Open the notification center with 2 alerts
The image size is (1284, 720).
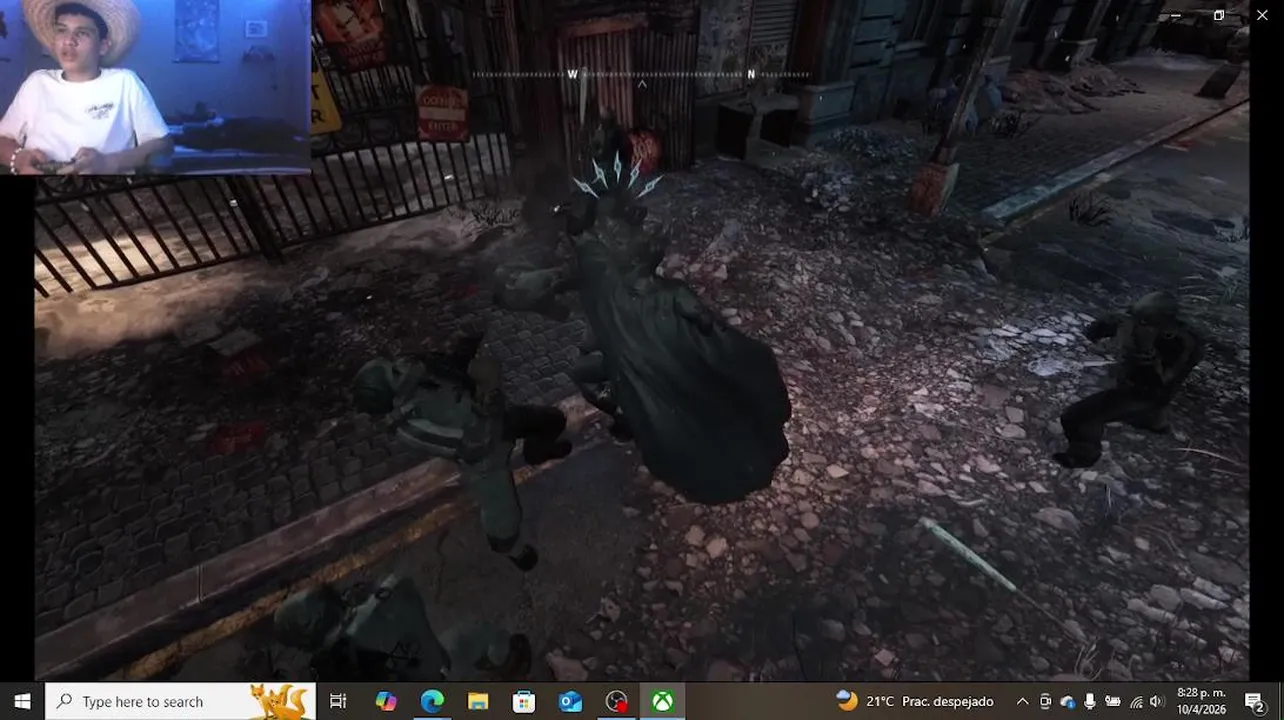click(1255, 702)
